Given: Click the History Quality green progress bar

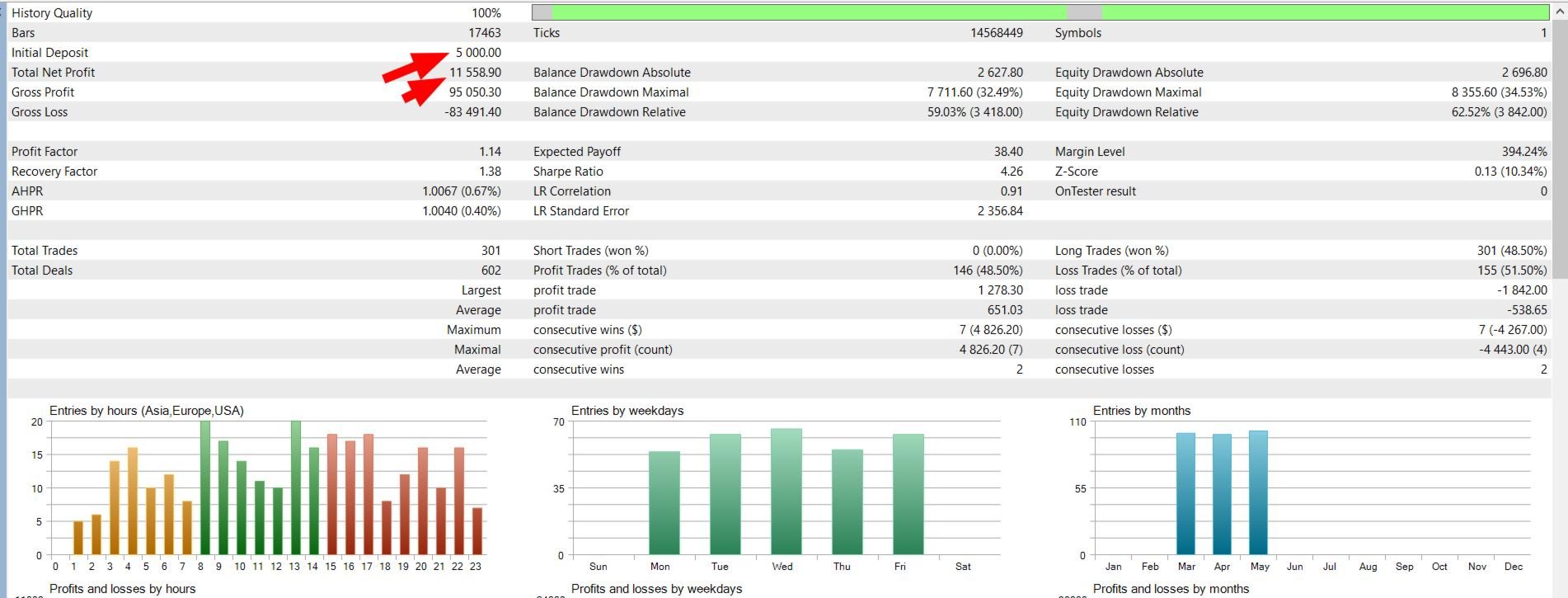Looking at the screenshot, I should (1040, 12).
